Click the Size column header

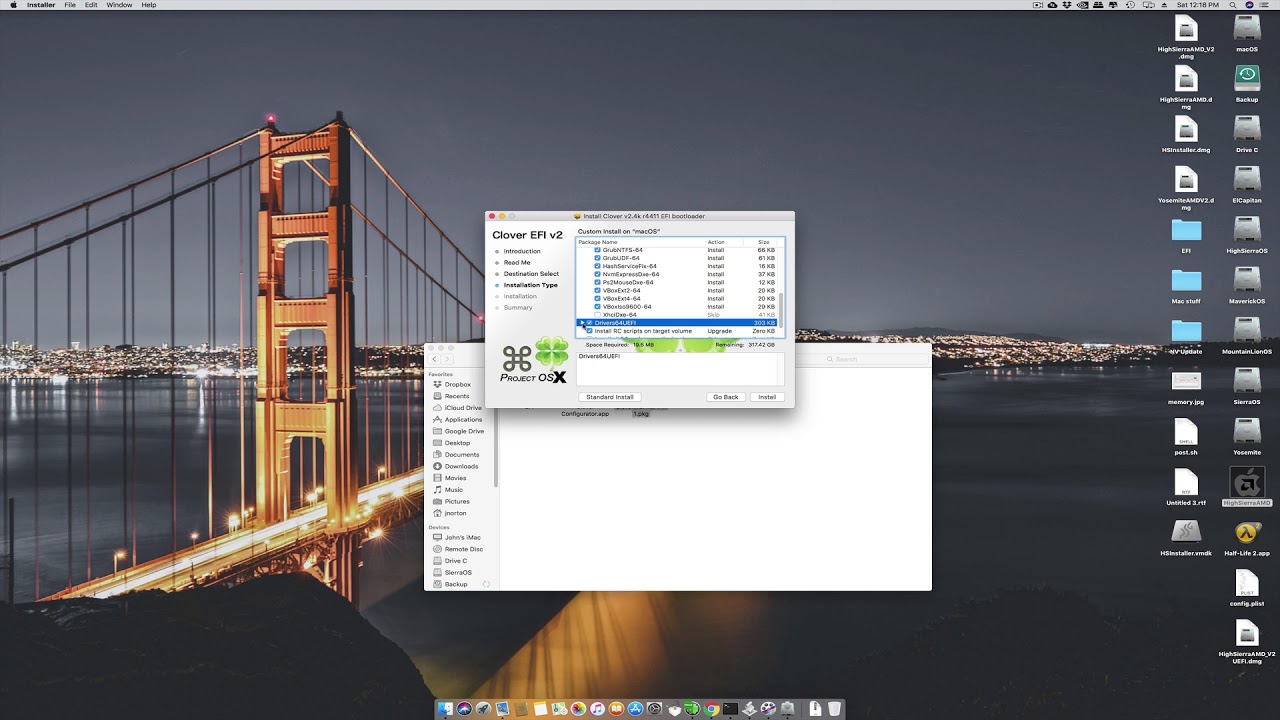[764, 242]
